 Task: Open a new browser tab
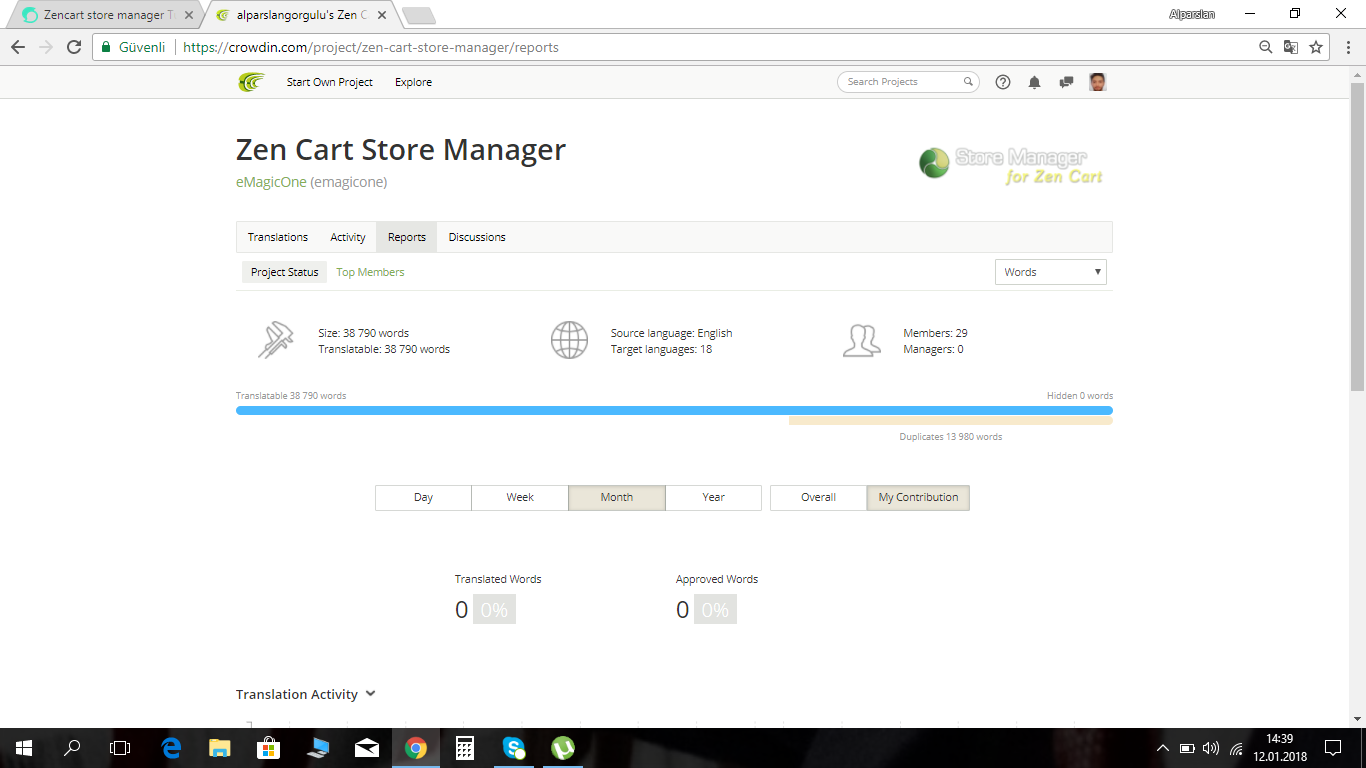(418, 15)
